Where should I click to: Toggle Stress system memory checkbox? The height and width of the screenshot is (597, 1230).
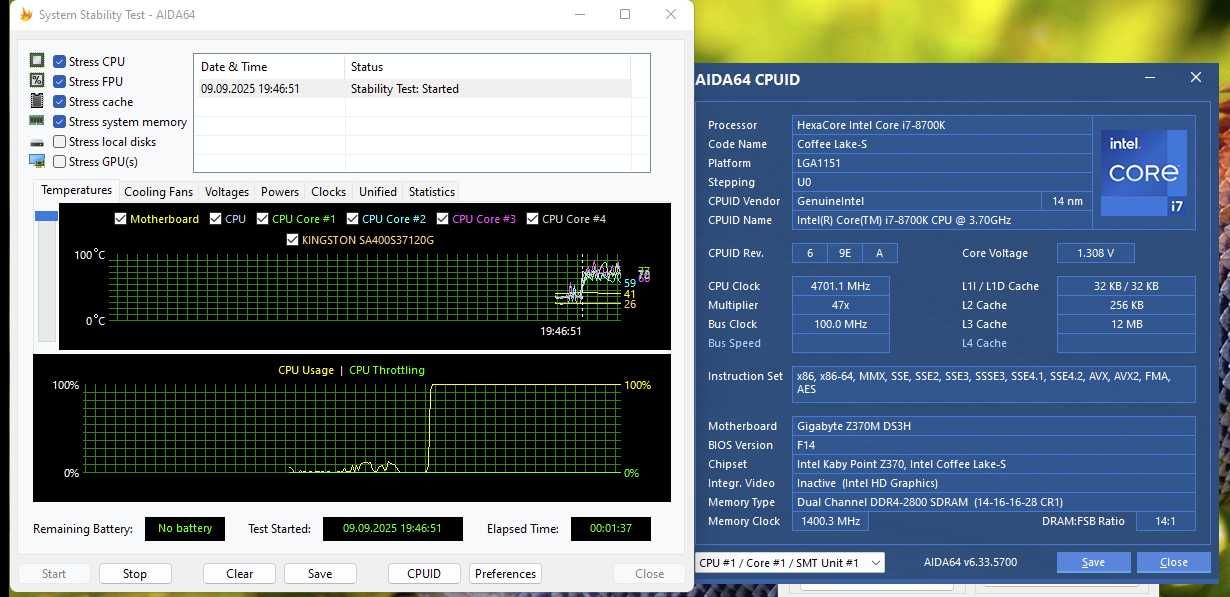[60, 122]
